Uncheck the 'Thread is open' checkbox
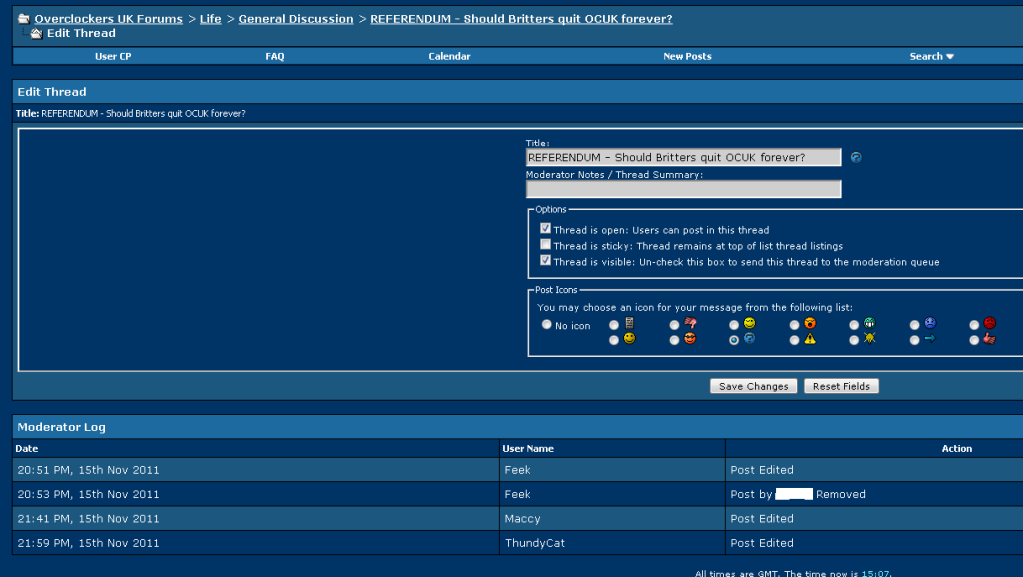This screenshot has width=1023, height=577. 545,229
